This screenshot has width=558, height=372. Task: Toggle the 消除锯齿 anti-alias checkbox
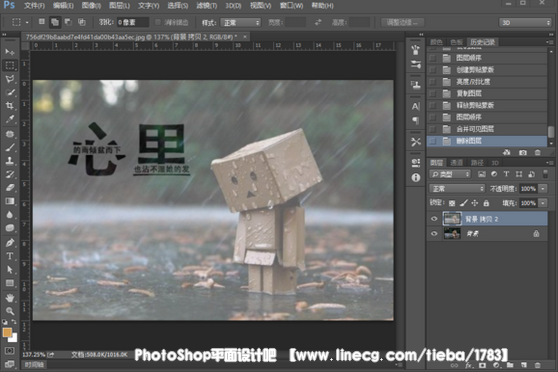(x=158, y=22)
